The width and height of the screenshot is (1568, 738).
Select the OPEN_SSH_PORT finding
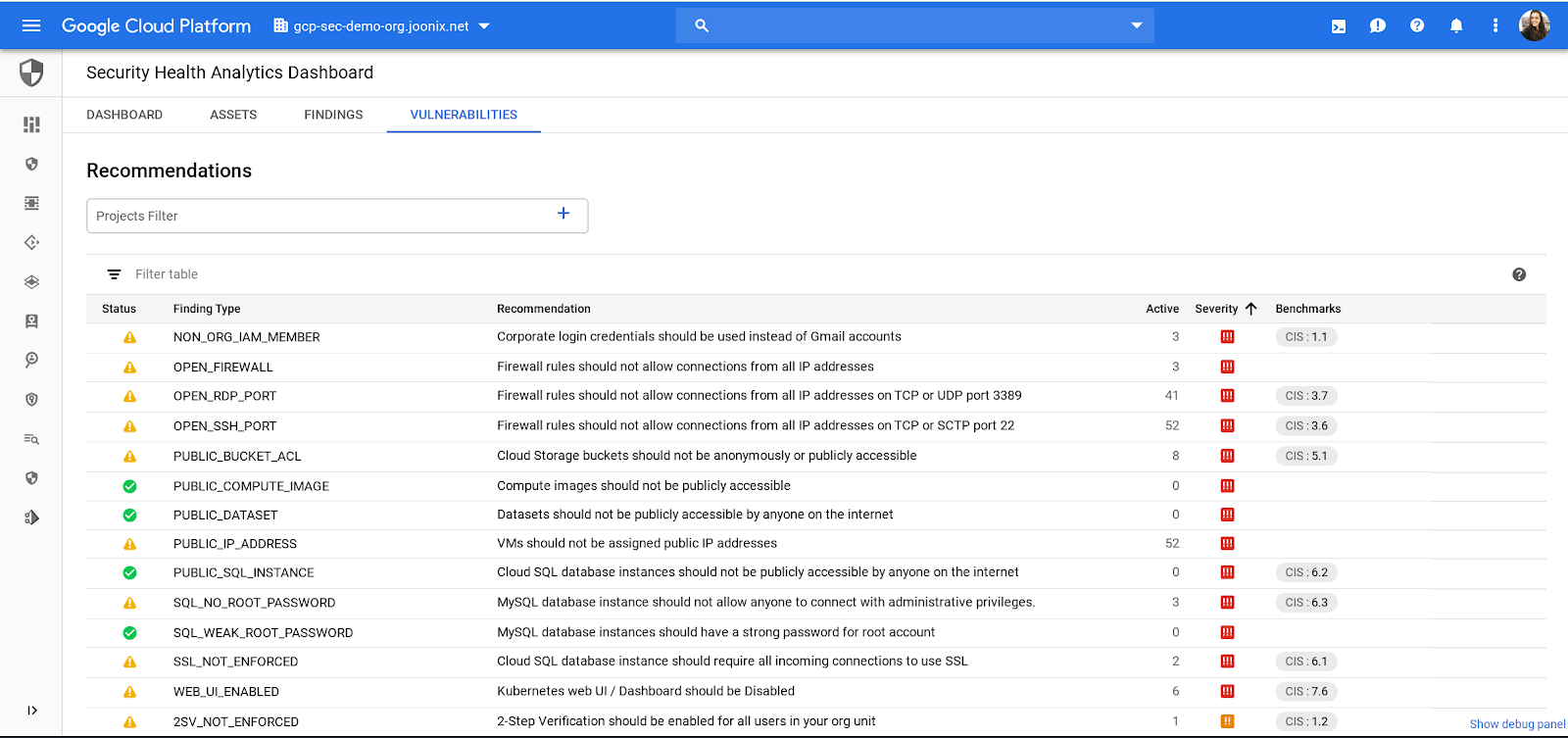pyautogui.click(x=224, y=426)
